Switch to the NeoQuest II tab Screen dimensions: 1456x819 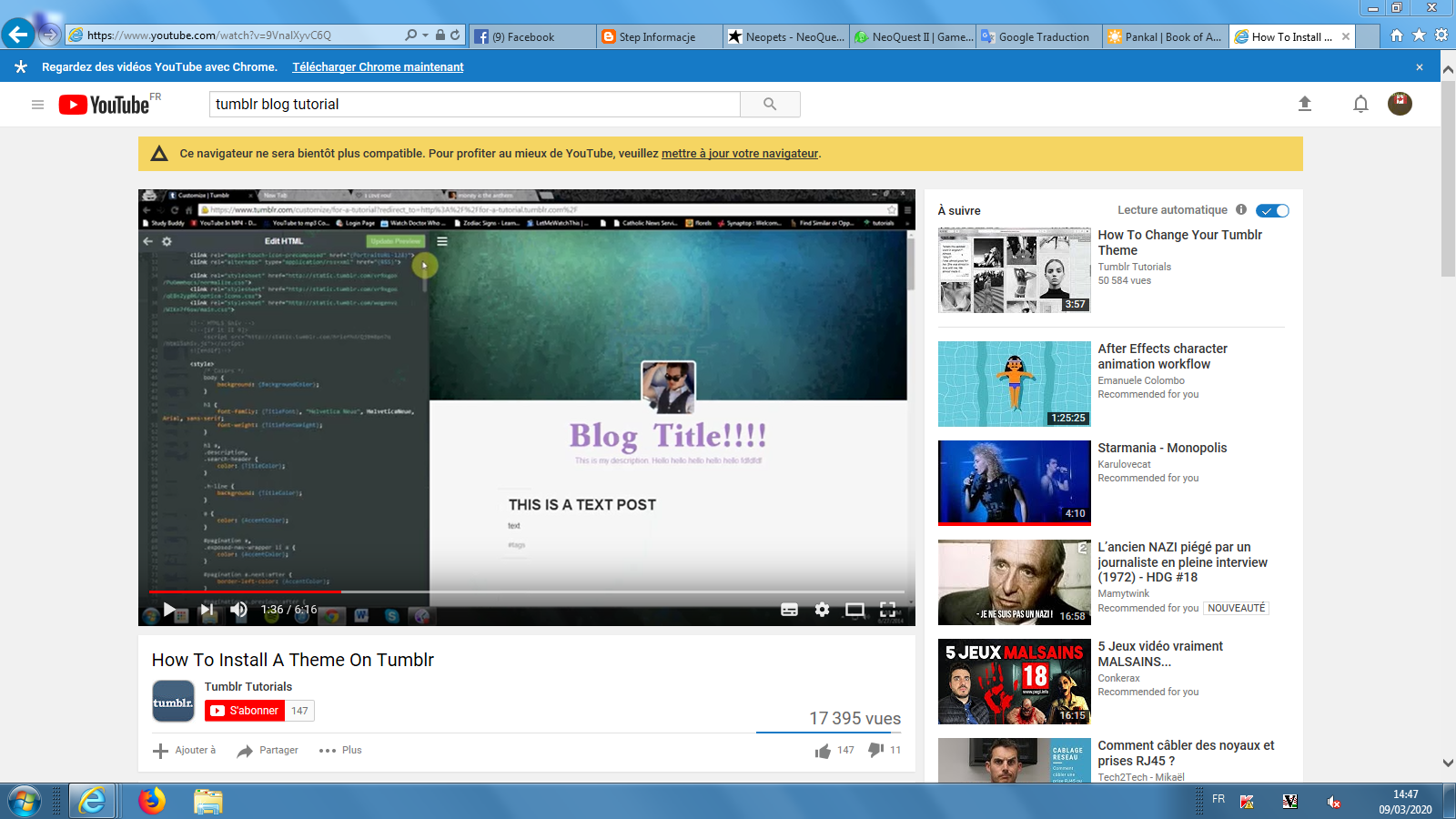[x=913, y=36]
